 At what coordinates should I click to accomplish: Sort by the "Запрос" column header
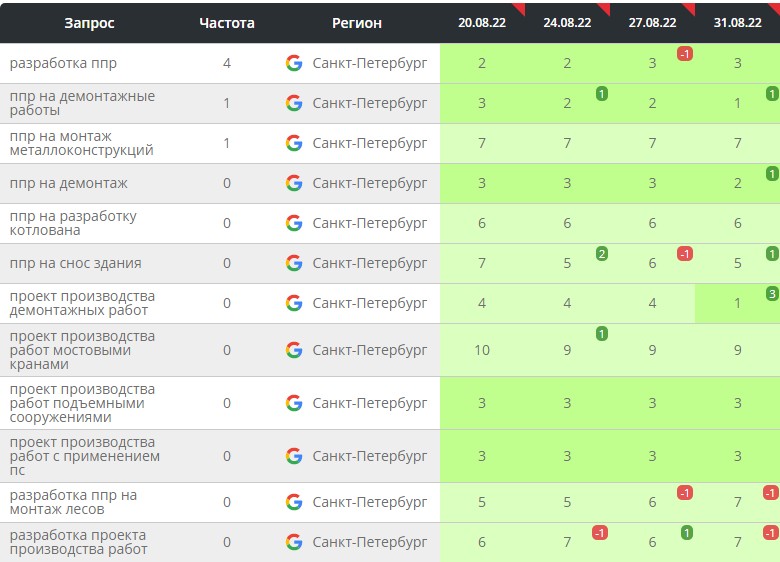(90, 23)
